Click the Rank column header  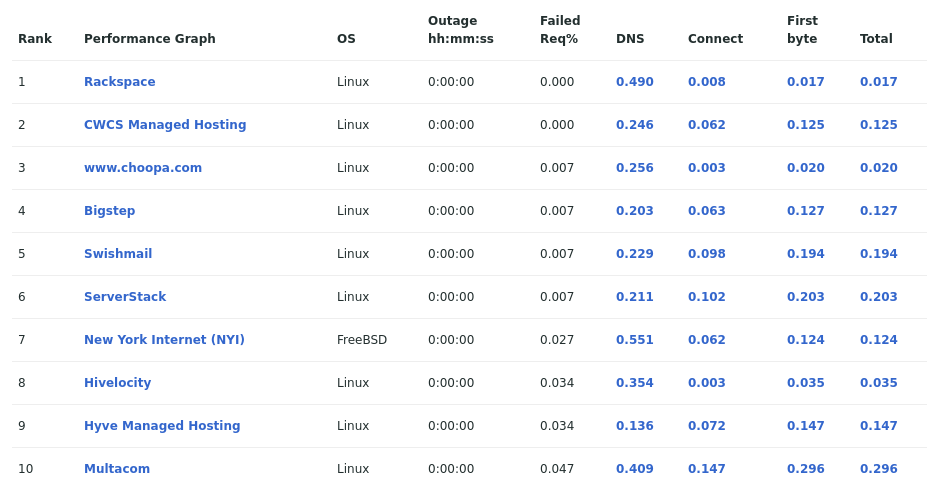35,38
